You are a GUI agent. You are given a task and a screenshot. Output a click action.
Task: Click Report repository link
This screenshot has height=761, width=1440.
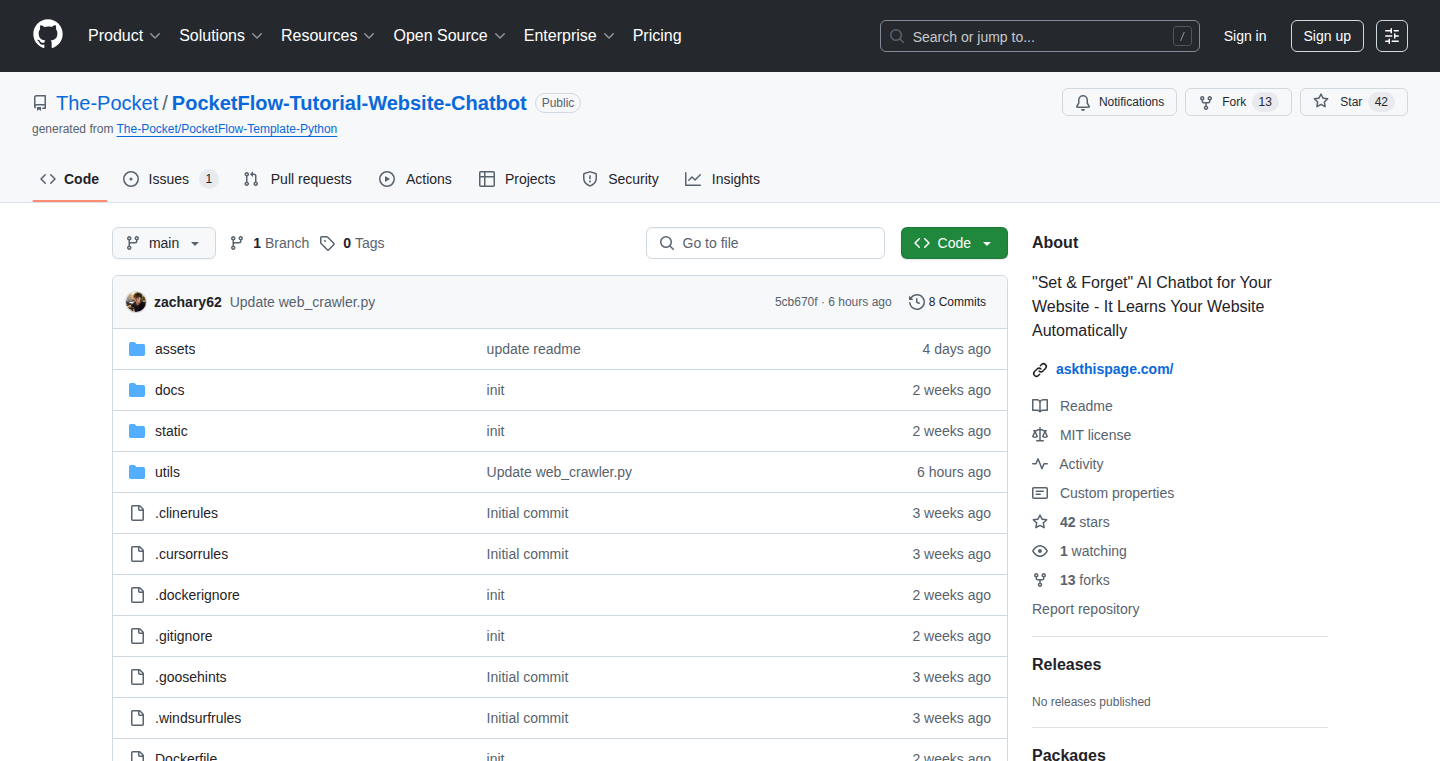1086,609
